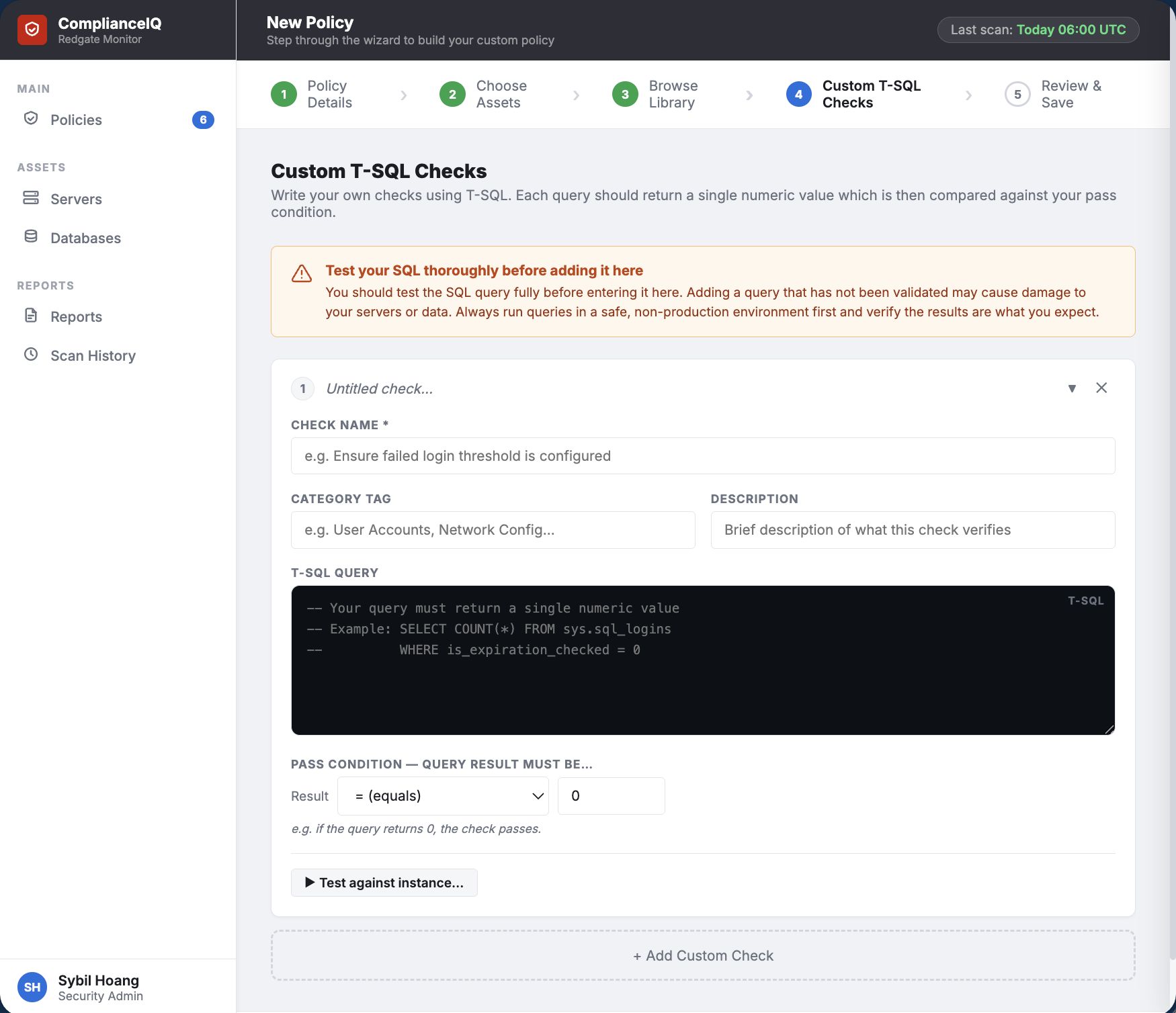
Task: Click the Check Name input field
Action: coord(702,455)
